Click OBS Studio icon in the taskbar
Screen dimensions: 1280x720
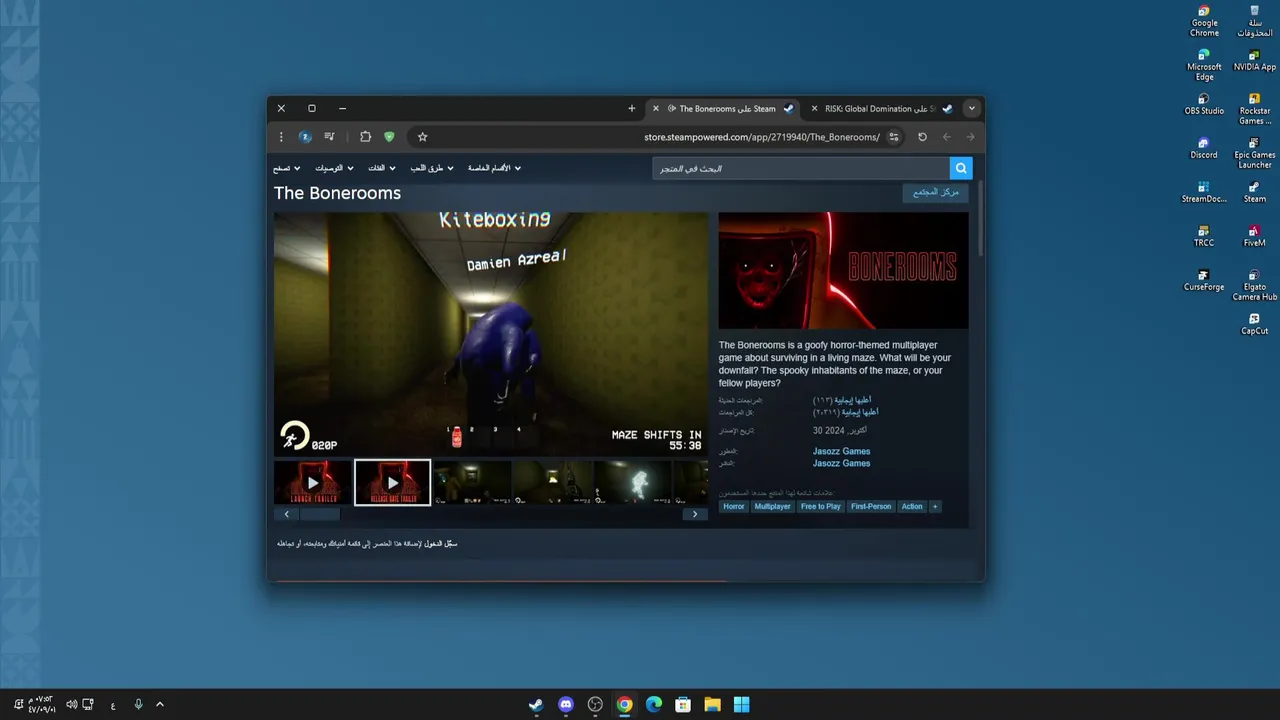595,704
